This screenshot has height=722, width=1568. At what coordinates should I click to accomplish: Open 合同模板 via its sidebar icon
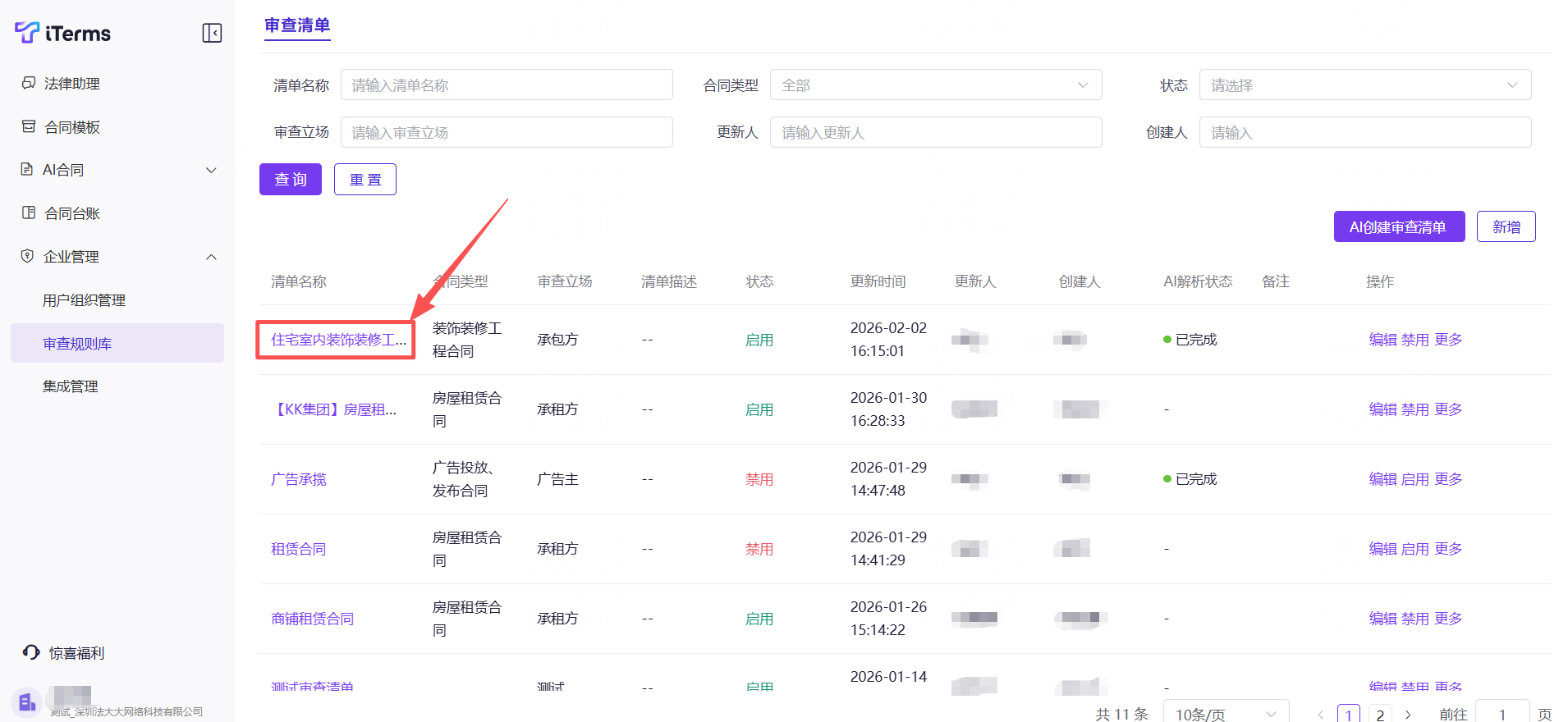point(29,126)
